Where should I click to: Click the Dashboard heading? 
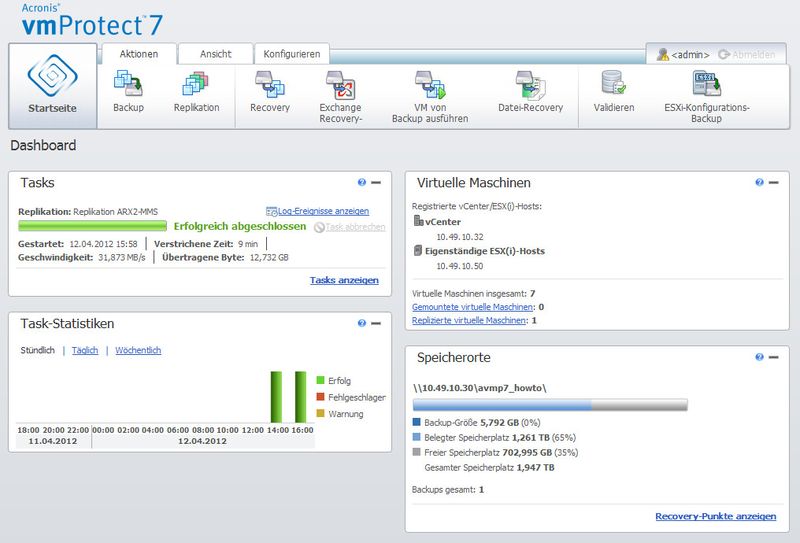[43, 145]
